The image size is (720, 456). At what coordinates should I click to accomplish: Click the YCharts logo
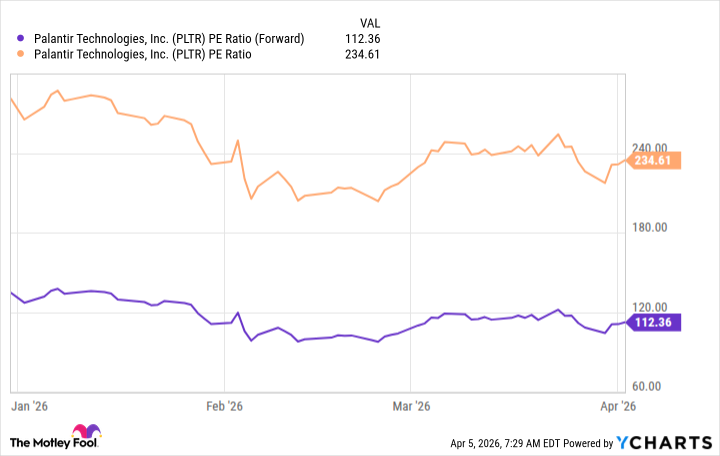(x=662, y=442)
